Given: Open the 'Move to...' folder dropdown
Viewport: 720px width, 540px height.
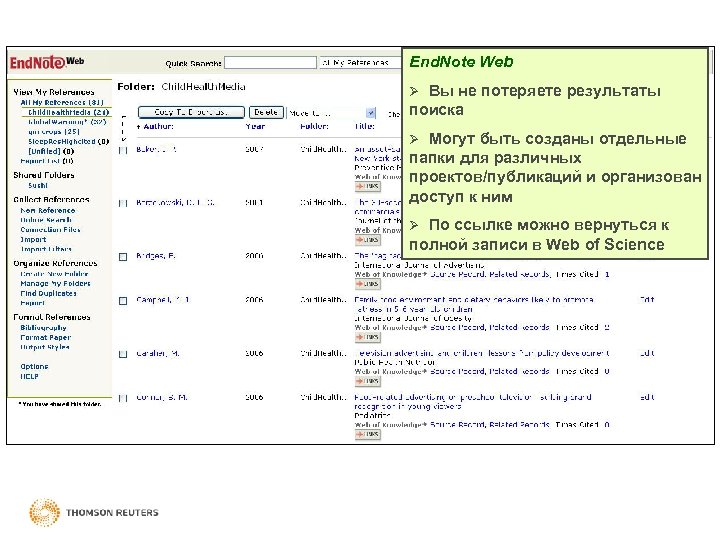Looking at the screenshot, I should click(x=332, y=113).
